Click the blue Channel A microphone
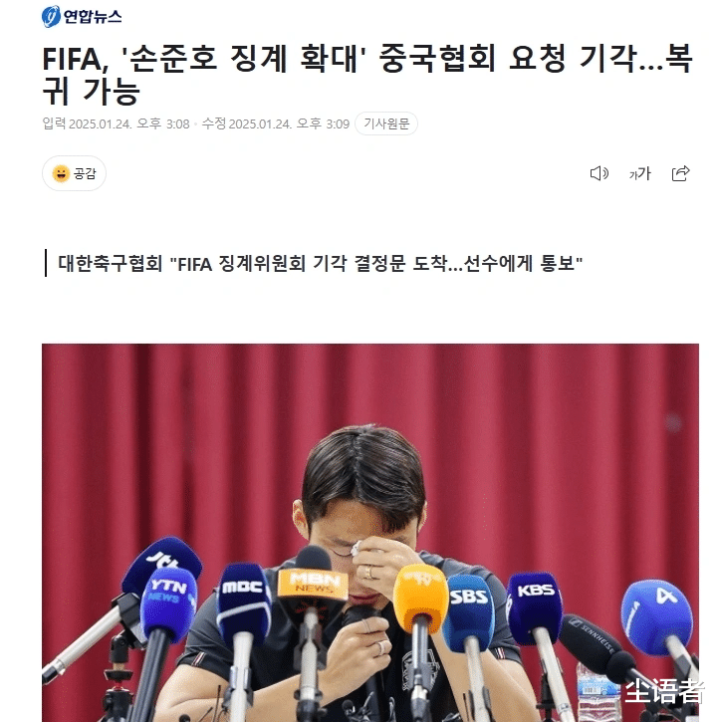Image resolution: width=719 pixels, height=722 pixels. pos(657,616)
